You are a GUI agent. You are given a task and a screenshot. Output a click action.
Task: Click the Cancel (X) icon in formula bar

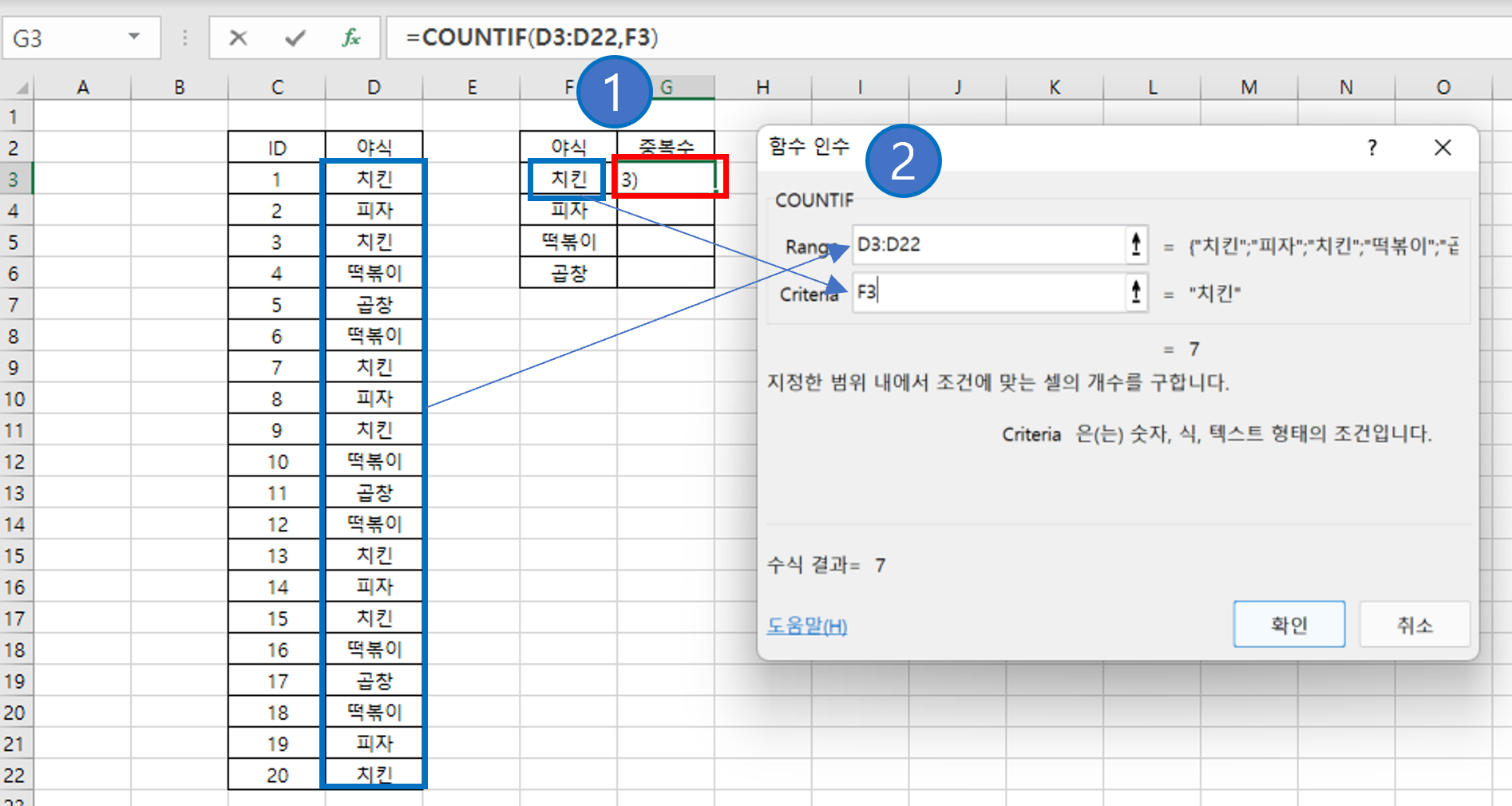[237, 37]
